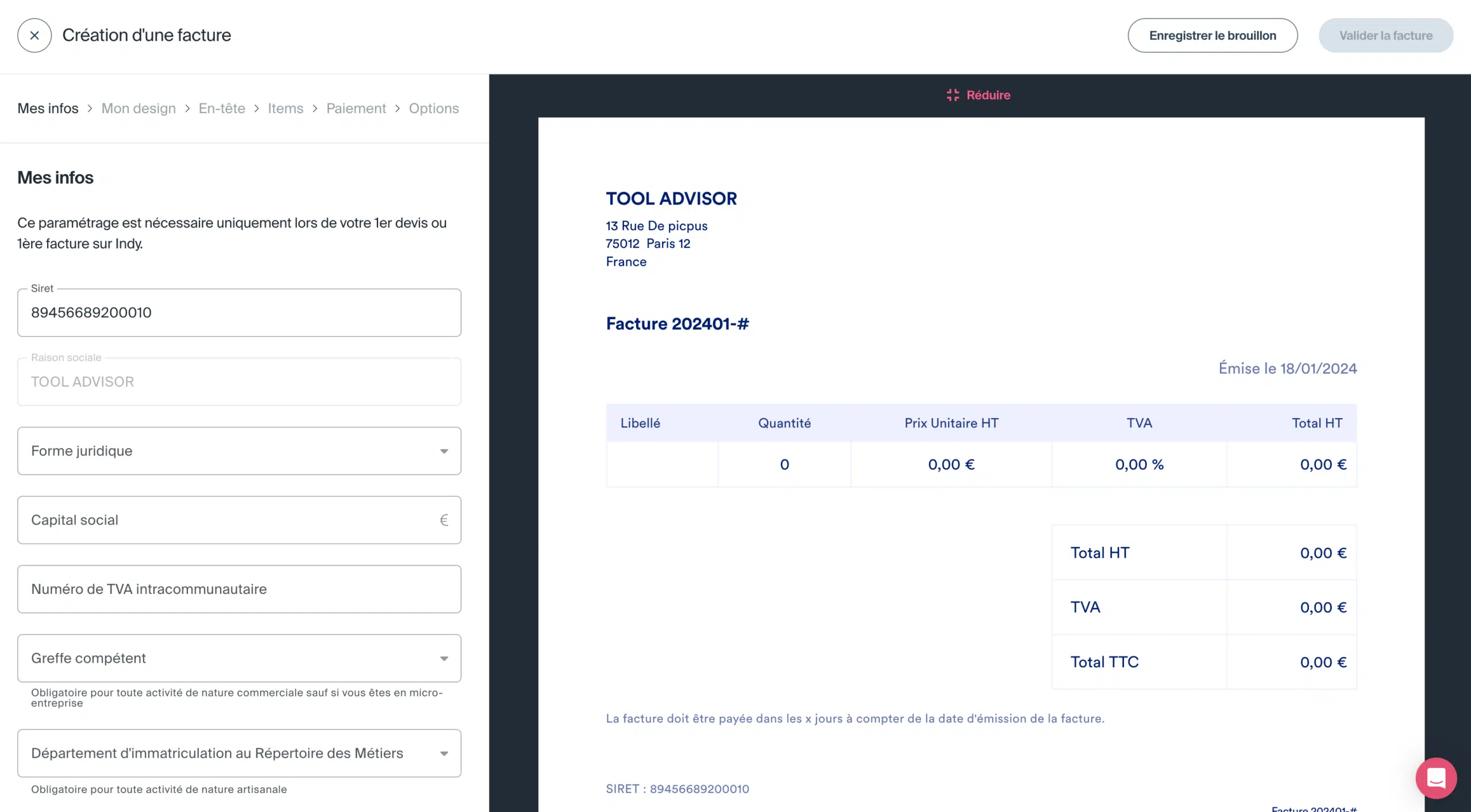The height and width of the screenshot is (812, 1471).
Task: Click the euro symbol in Capital social
Action: (444, 520)
